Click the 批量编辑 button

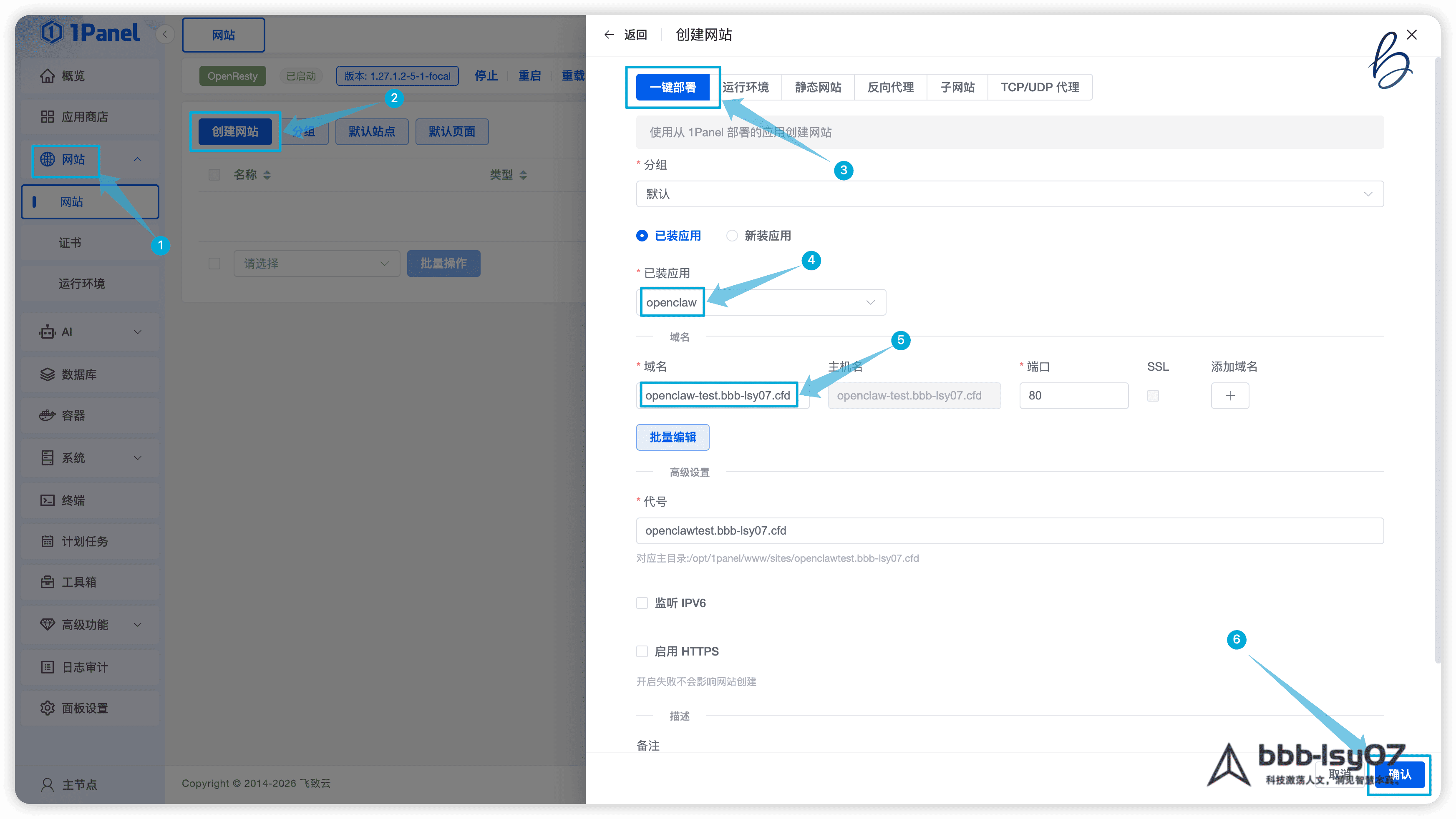673,438
